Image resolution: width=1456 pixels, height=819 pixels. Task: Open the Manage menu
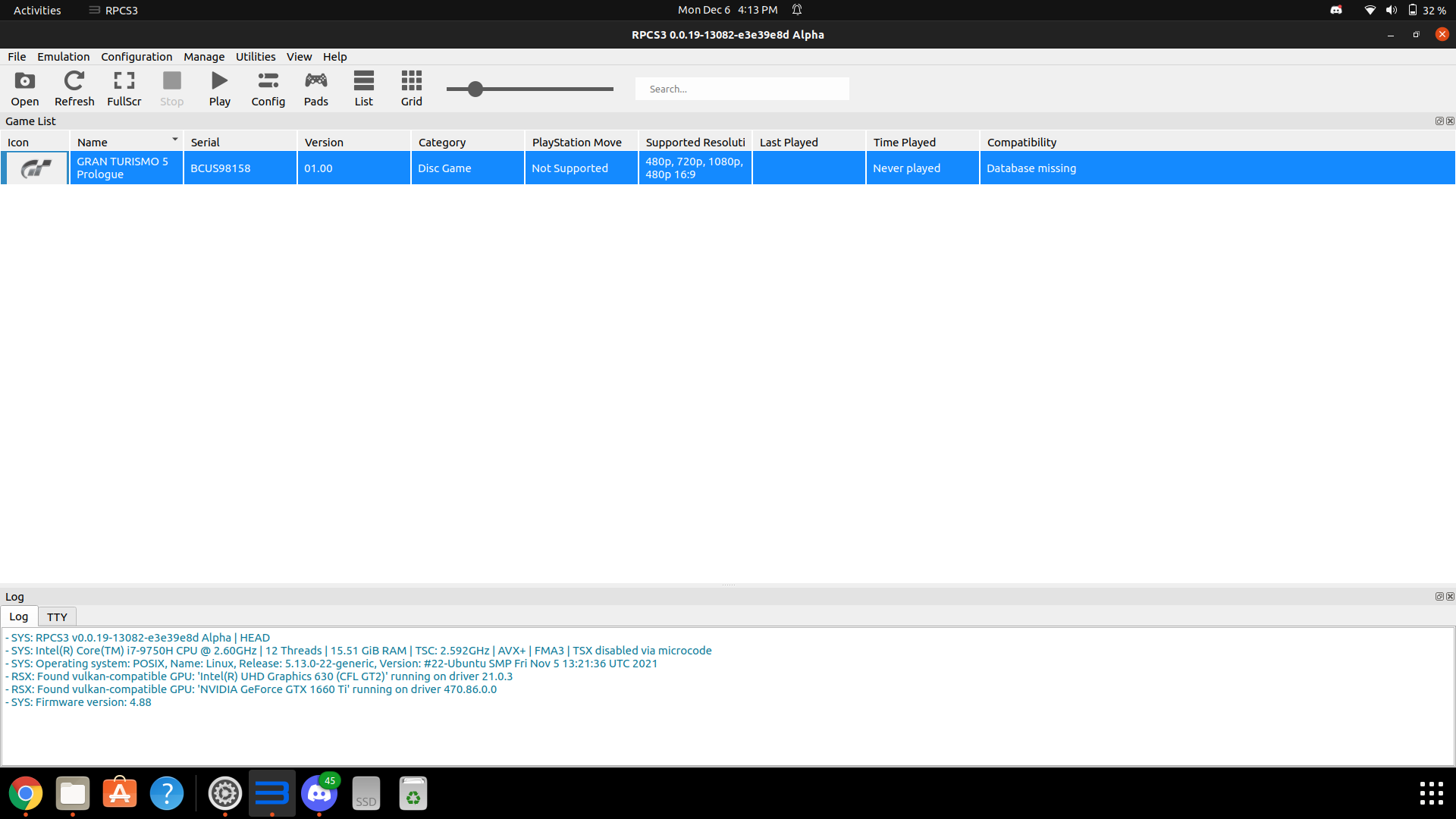(203, 56)
